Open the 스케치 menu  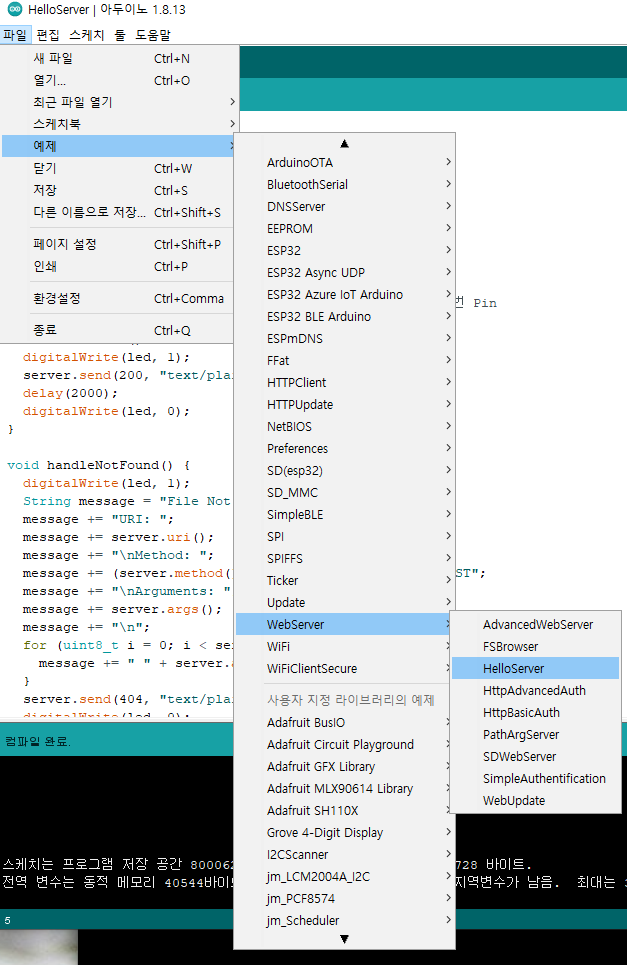[87, 34]
